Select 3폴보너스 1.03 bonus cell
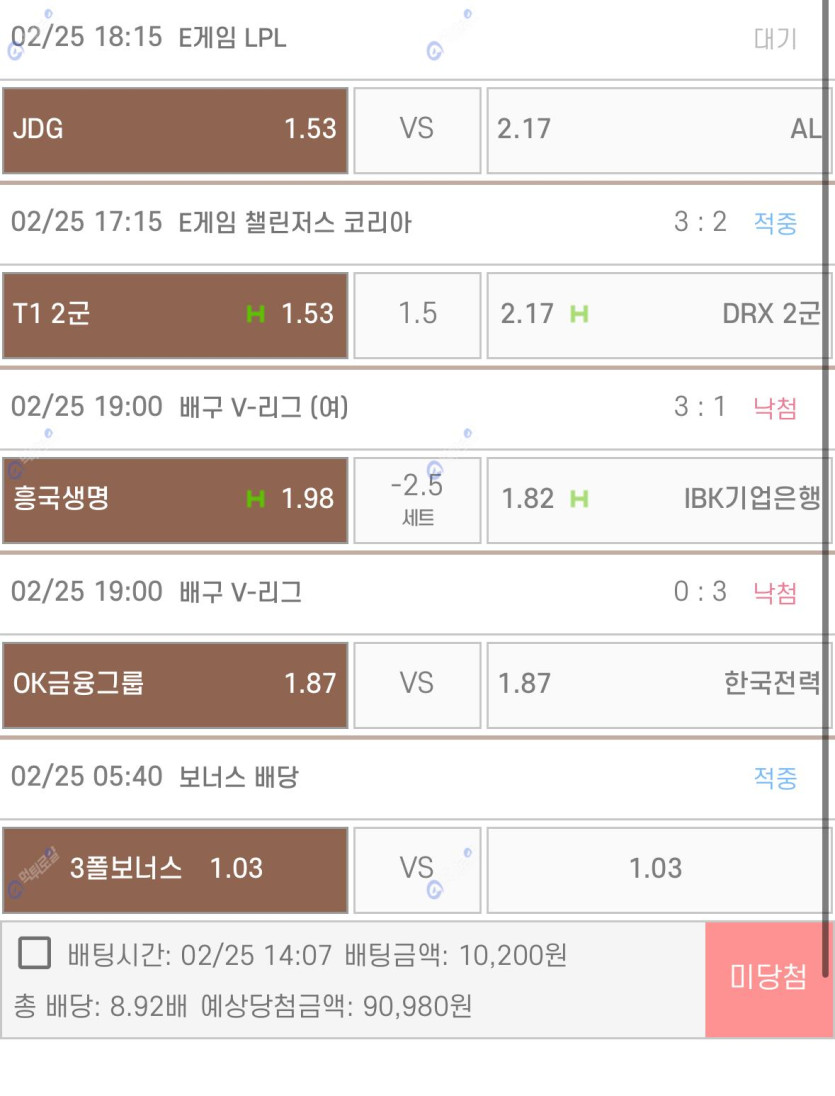The image size is (835, 1096). 175,870
